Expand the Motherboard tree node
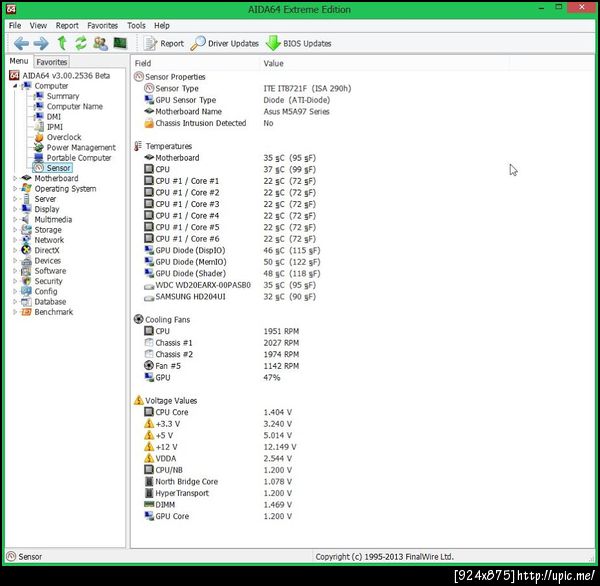The image size is (600, 586). tap(15, 178)
